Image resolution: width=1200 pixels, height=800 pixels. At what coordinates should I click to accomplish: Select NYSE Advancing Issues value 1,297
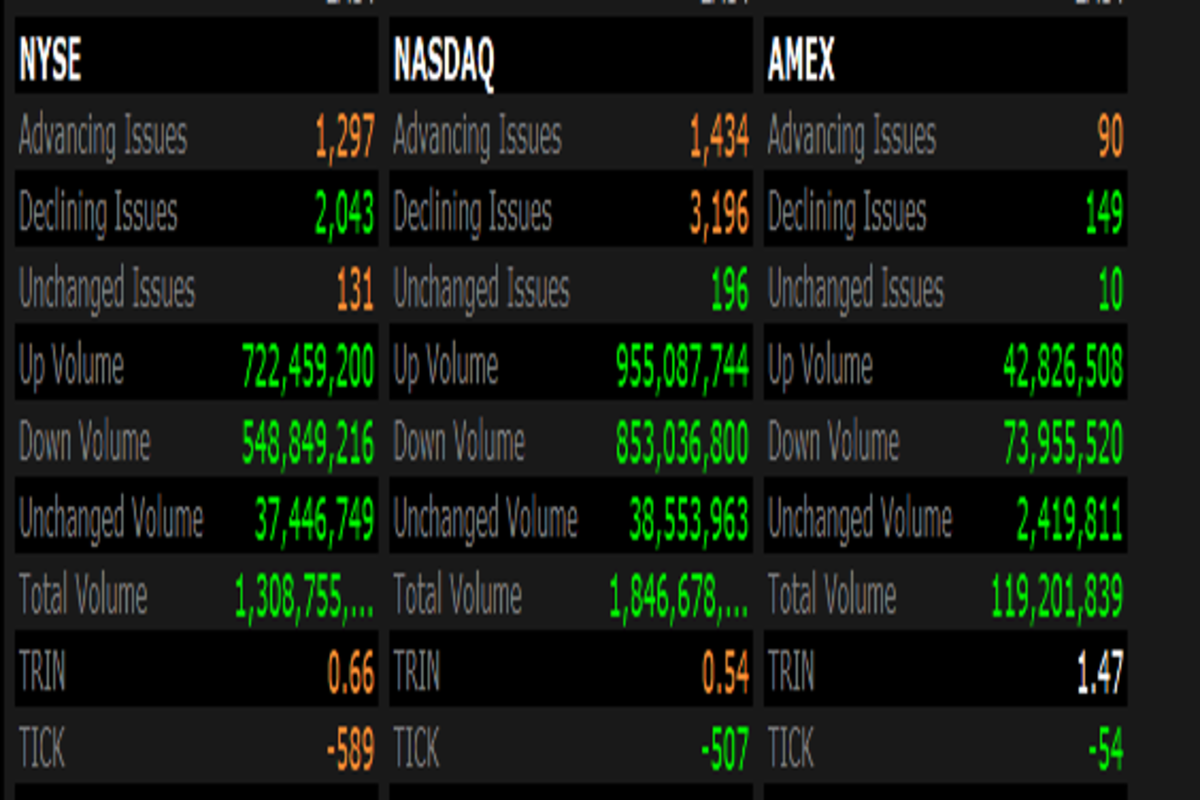pos(345,137)
